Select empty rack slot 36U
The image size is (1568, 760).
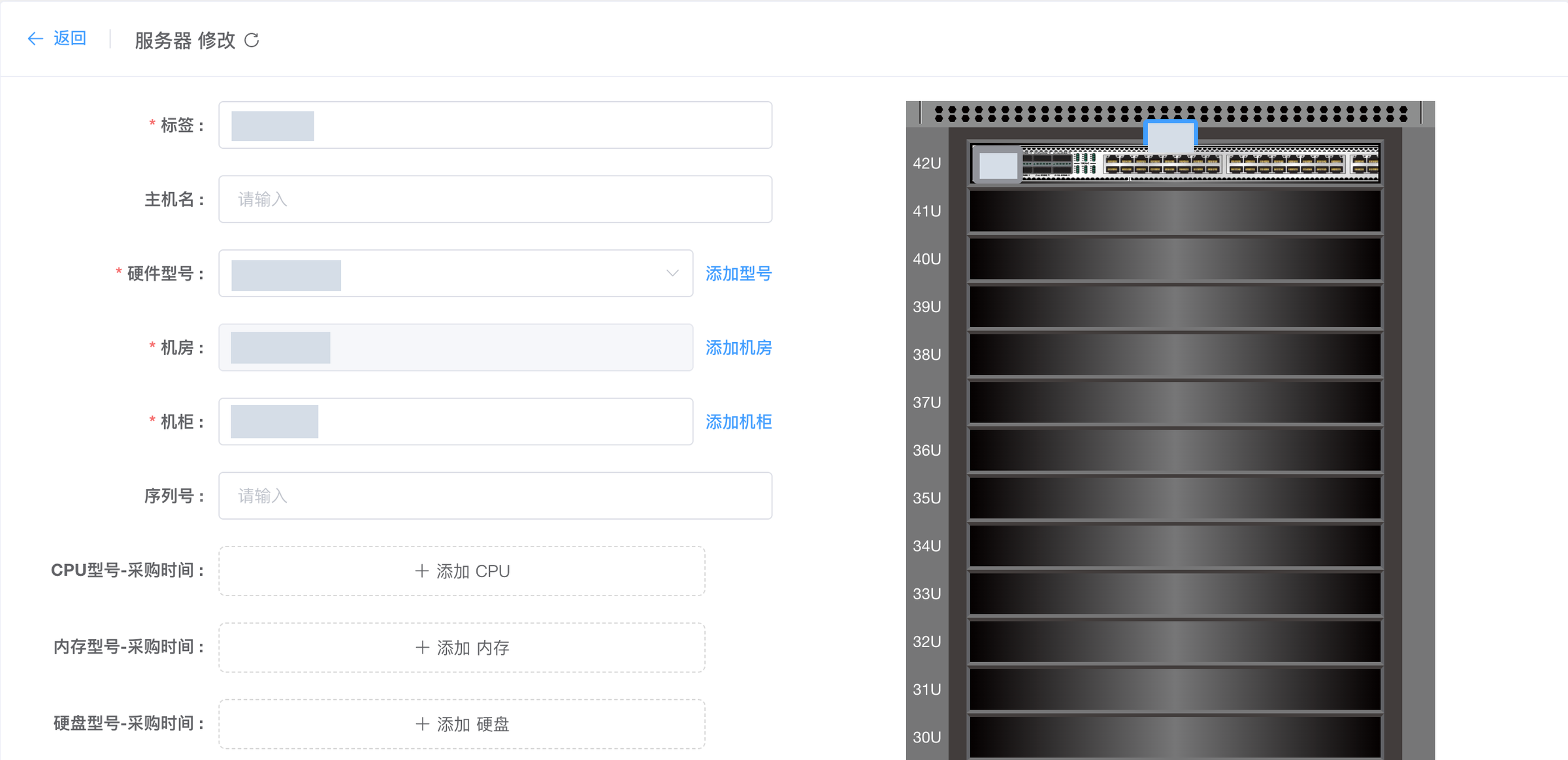[1175, 450]
